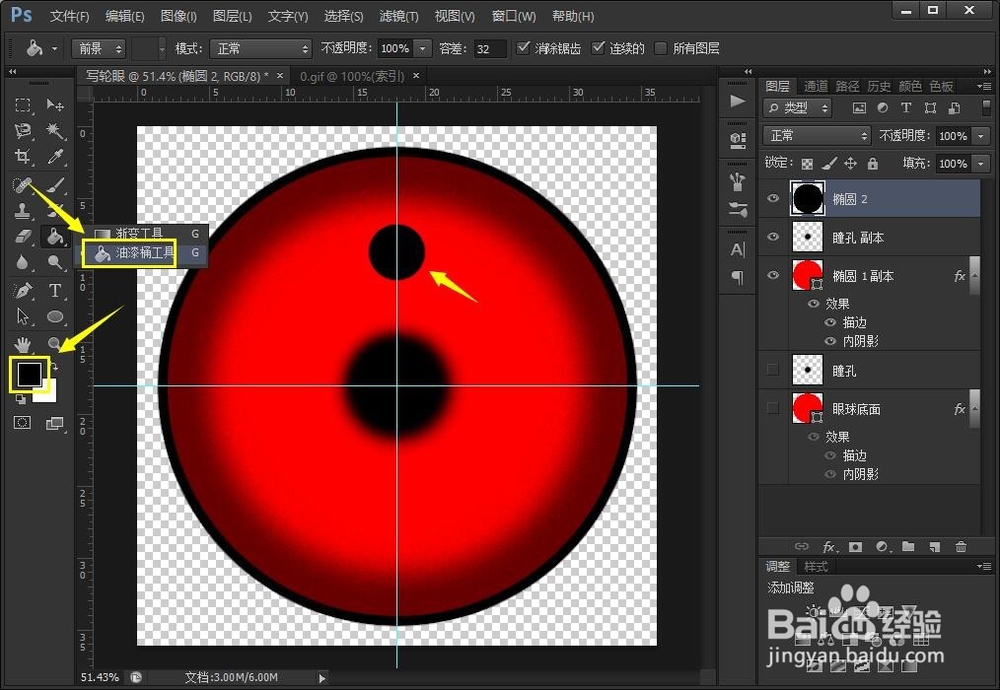Show the 眼球底面 layer

coord(773,408)
